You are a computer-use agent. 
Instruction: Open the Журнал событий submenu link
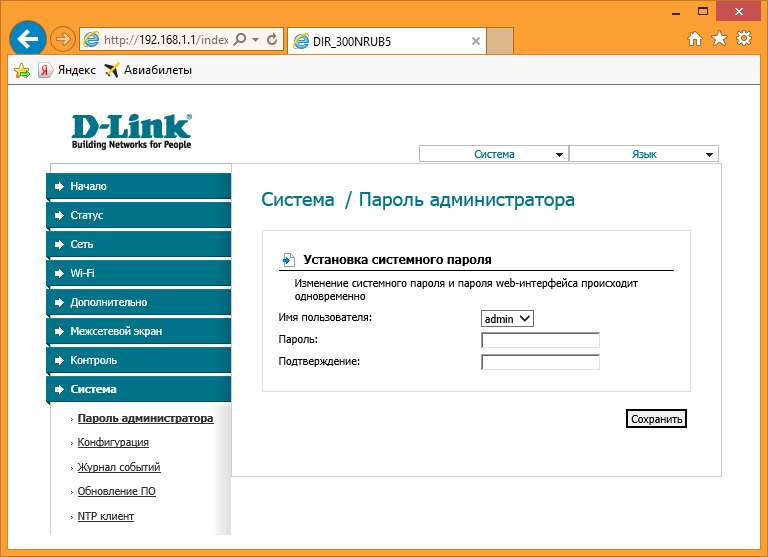[119, 467]
